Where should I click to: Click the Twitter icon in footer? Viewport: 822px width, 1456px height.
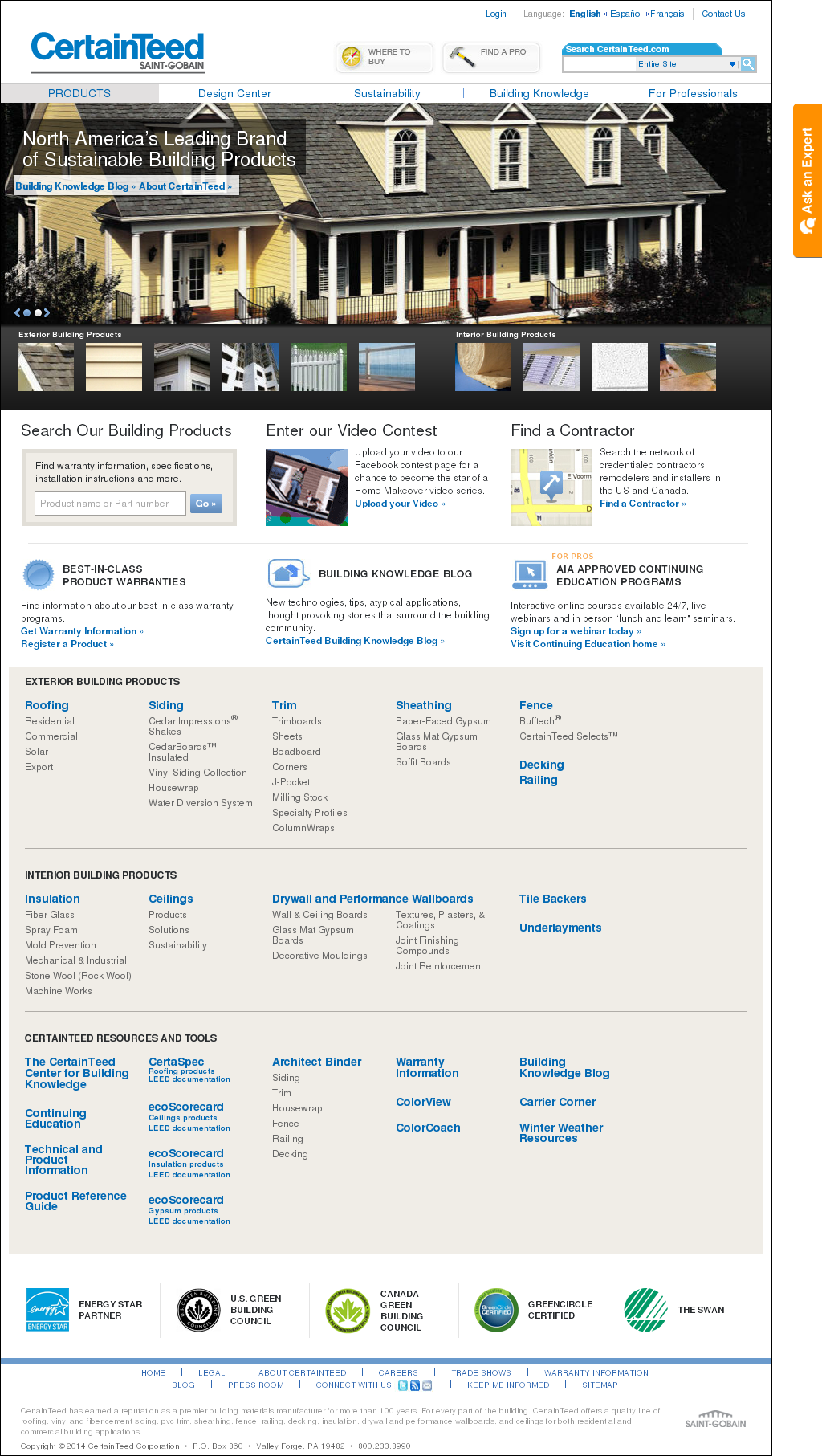pyautogui.click(x=403, y=1385)
